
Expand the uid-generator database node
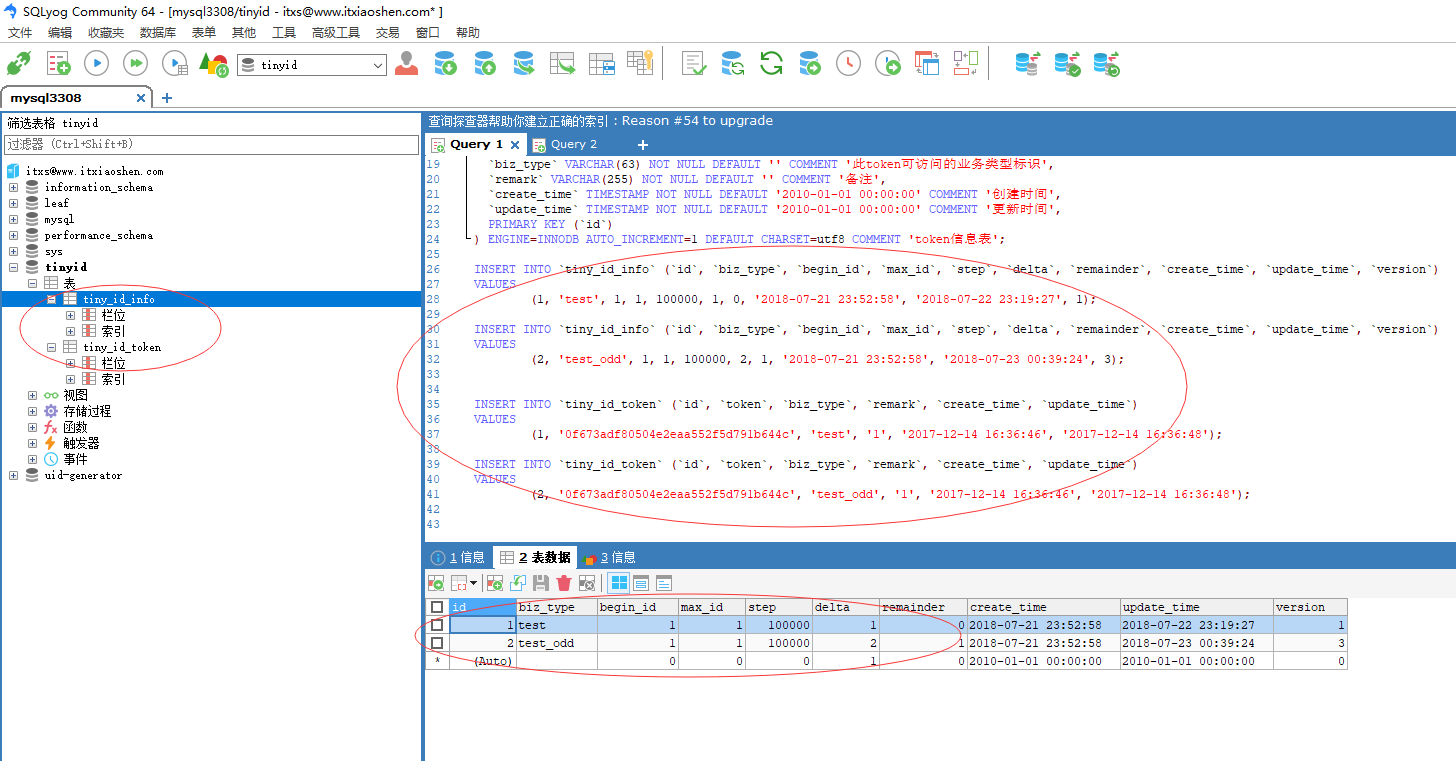tap(14, 475)
